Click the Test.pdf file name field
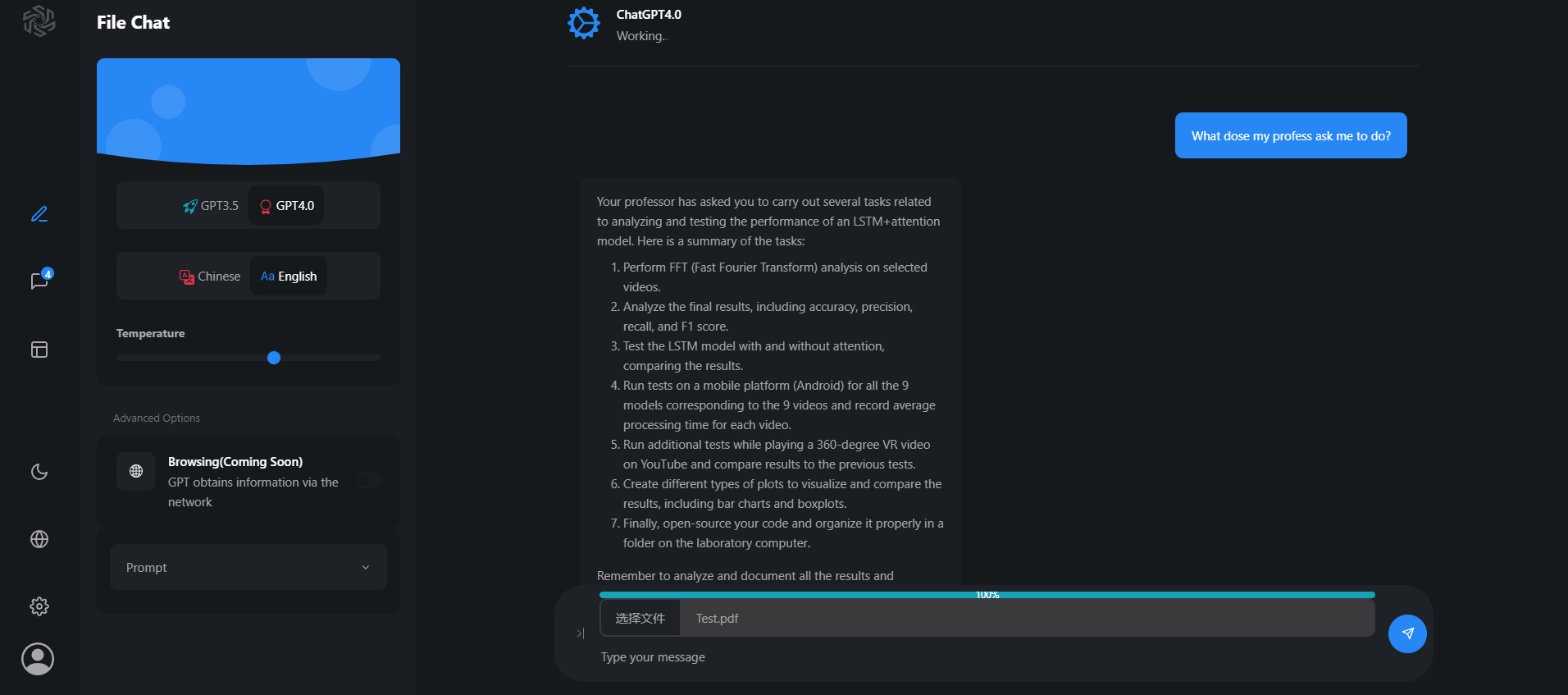This screenshot has height=695, width=1568. (1027, 618)
